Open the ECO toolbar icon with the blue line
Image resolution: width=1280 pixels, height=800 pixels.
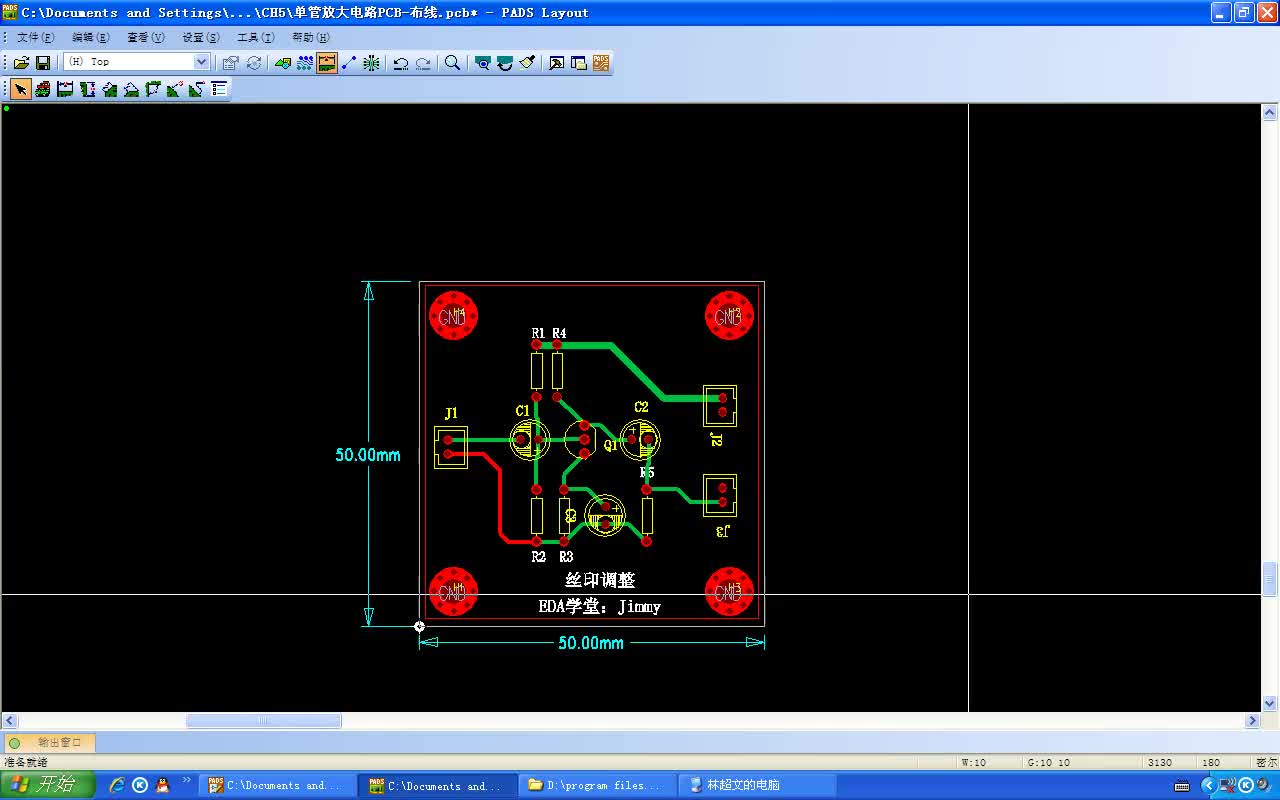coord(349,62)
